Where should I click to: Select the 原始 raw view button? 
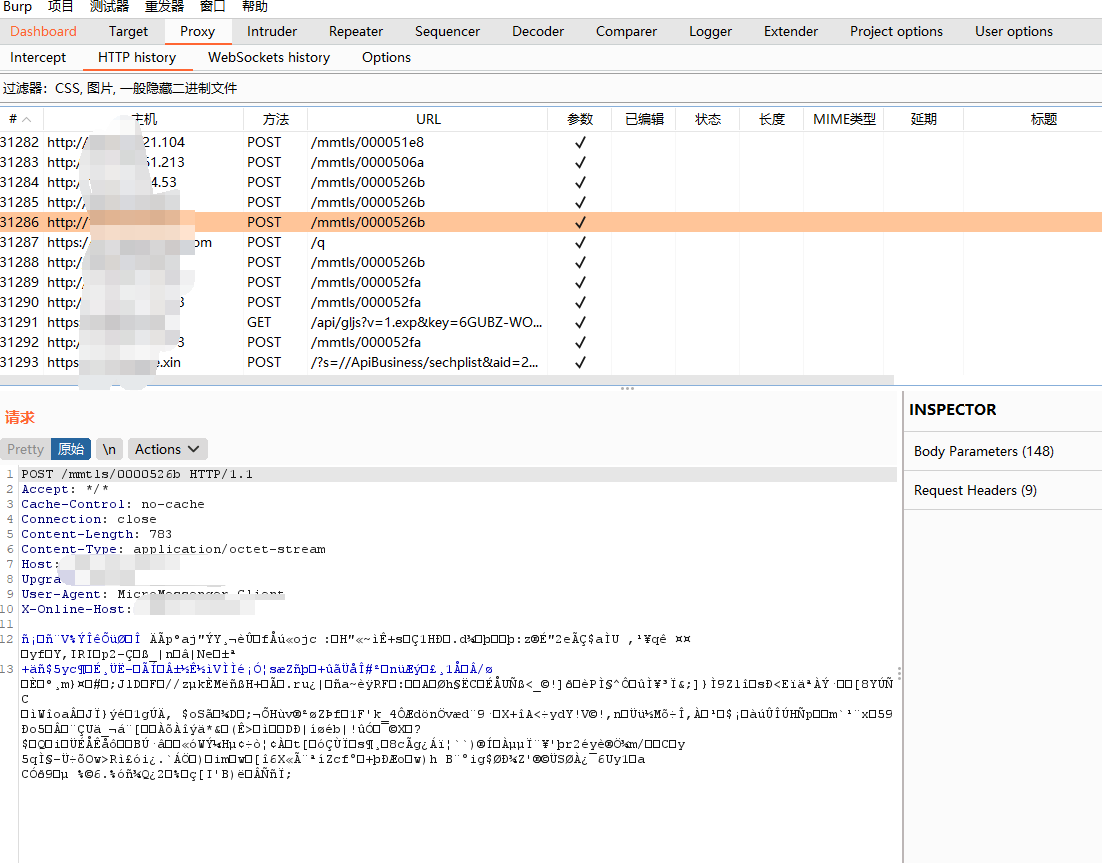tap(70, 449)
